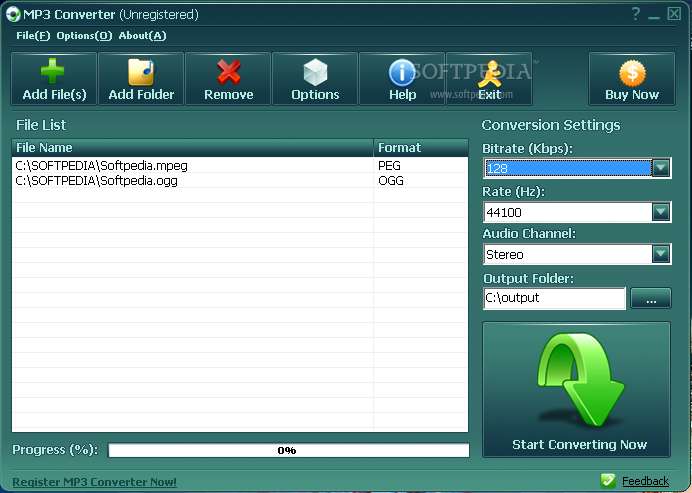Expand the Audio Channel dropdown

(x=660, y=254)
